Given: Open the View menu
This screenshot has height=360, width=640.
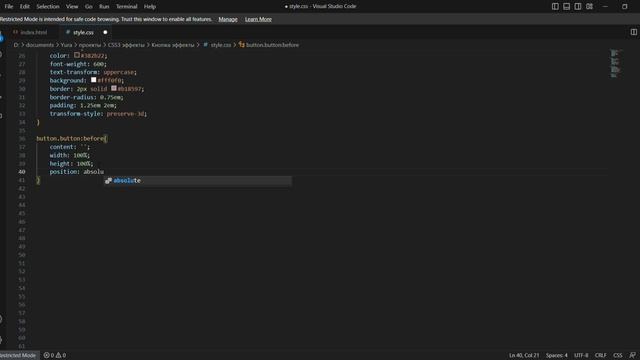Looking at the screenshot, I should pyautogui.click(x=72, y=7).
